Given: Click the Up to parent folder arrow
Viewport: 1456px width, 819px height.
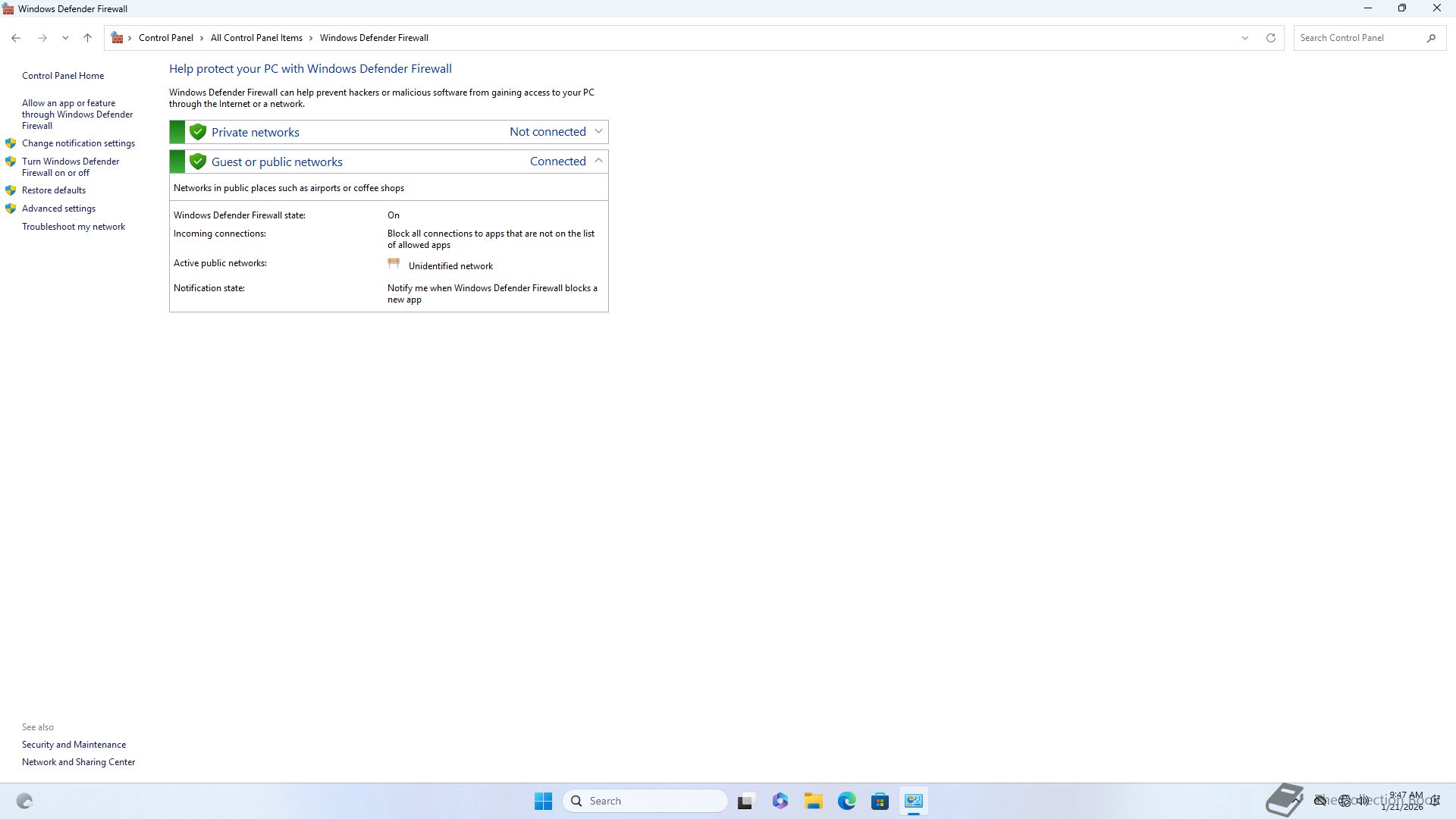Looking at the screenshot, I should click(x=87, y=38).
